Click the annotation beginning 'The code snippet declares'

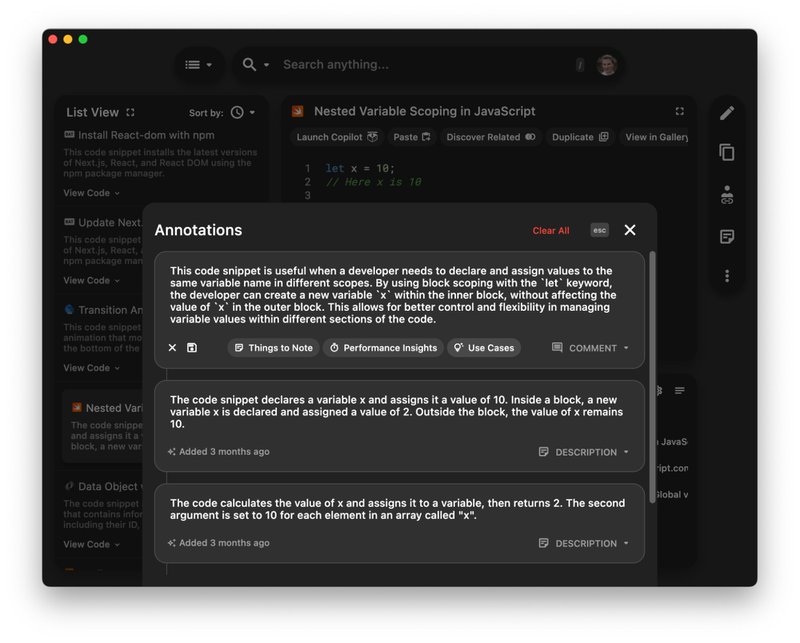point(396,412)
